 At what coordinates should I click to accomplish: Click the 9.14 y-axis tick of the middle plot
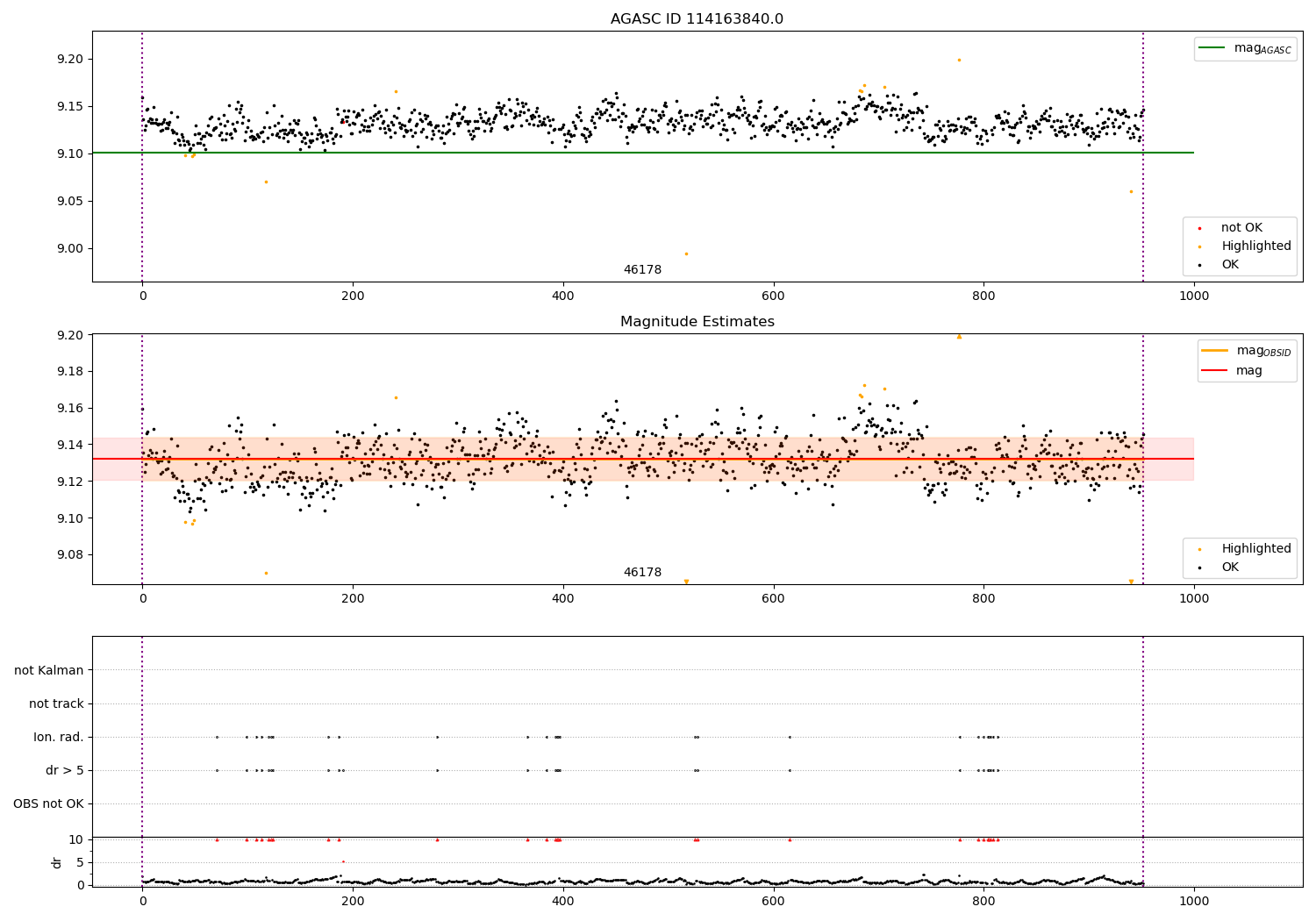coord(70,446)
